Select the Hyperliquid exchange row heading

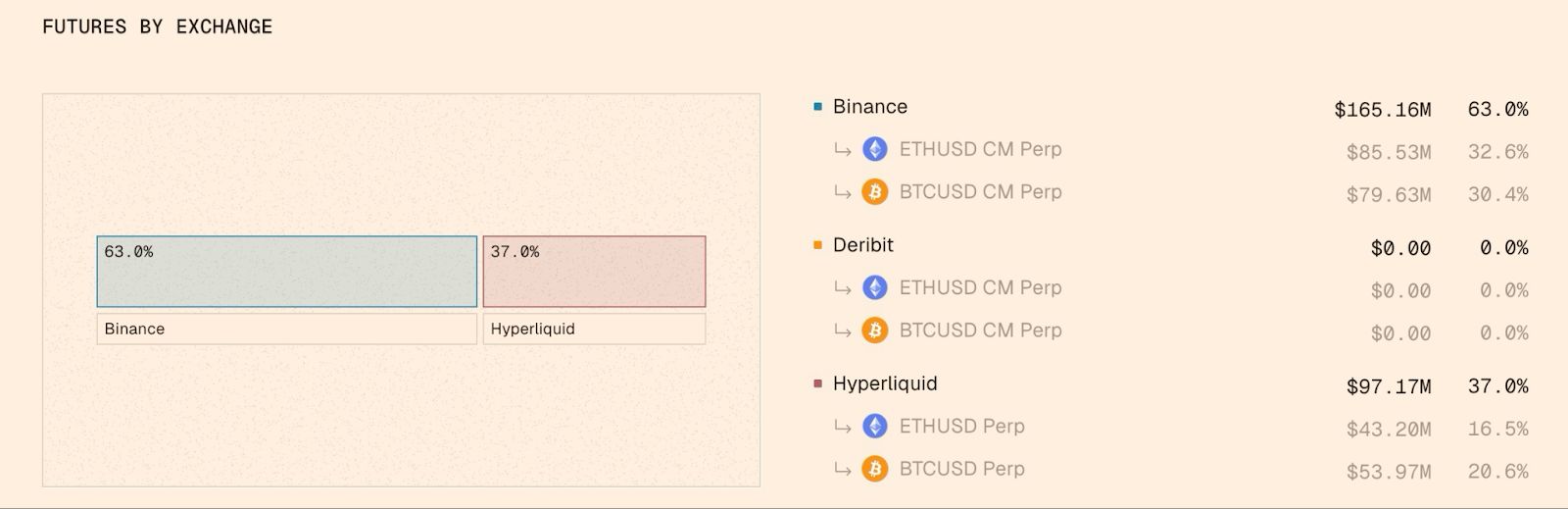tap(885, 383)
